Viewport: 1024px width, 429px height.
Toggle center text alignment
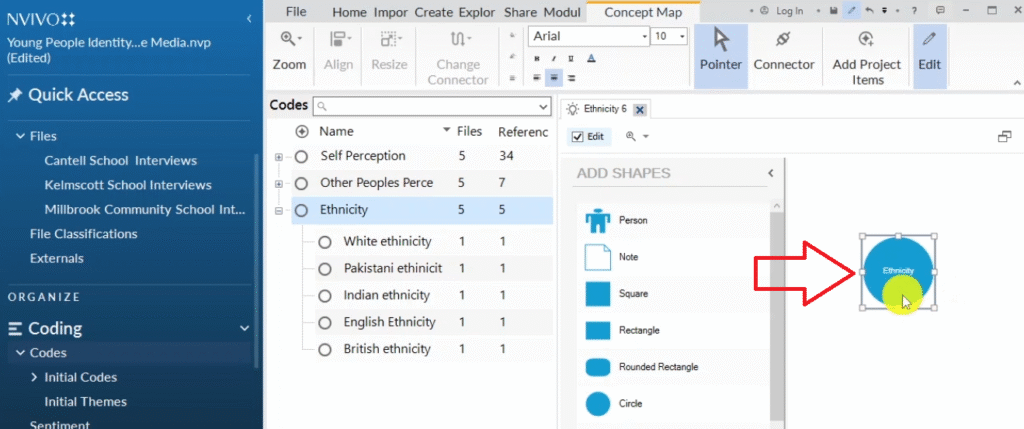[x=552, y=77]
